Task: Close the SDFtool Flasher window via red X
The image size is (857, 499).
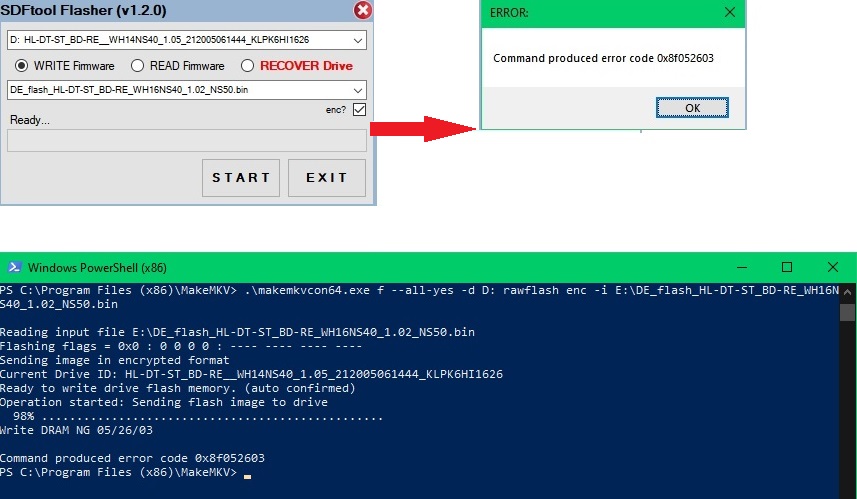Action: click(x=362, y=10)
